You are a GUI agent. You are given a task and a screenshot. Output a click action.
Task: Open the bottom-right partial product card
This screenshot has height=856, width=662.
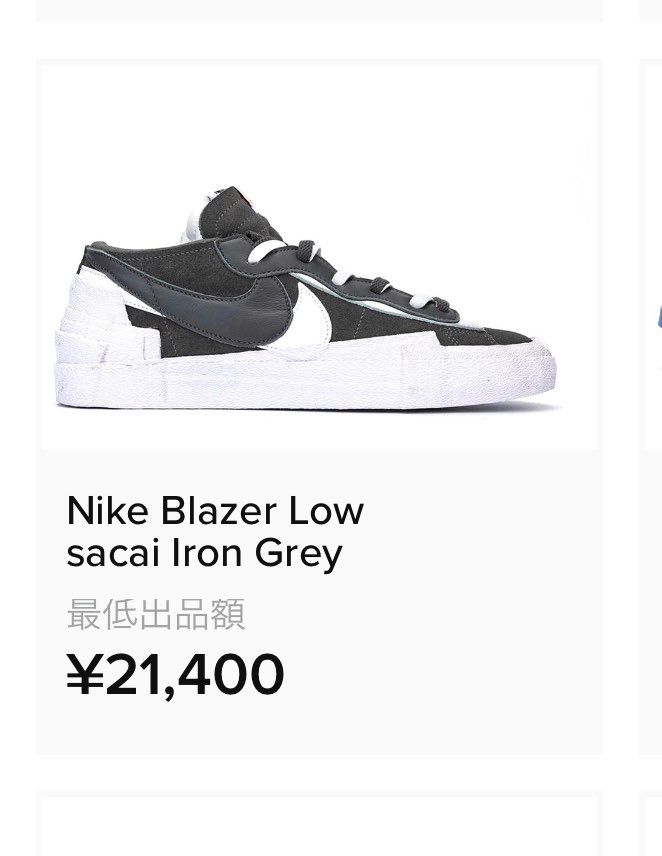651,826
